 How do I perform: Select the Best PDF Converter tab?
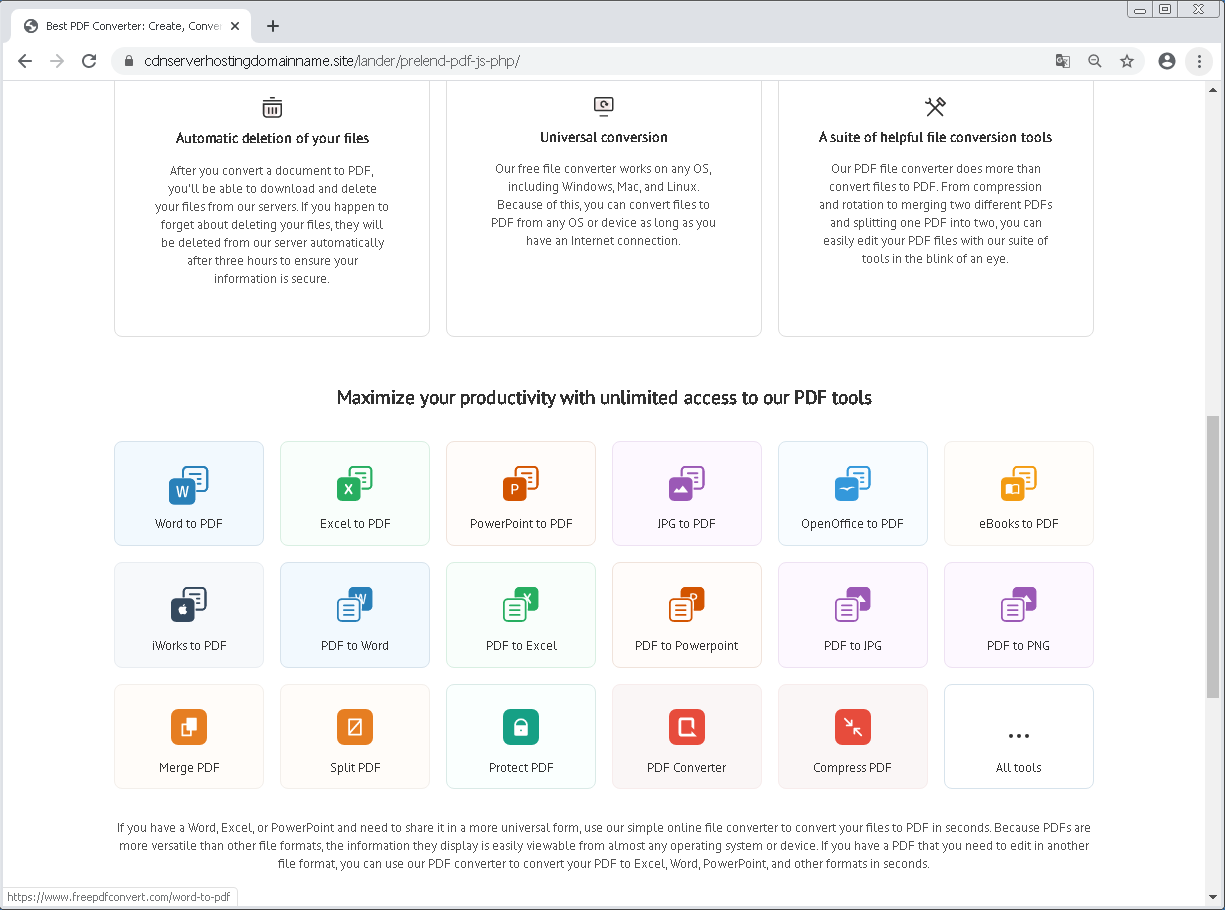coord(132,26)
